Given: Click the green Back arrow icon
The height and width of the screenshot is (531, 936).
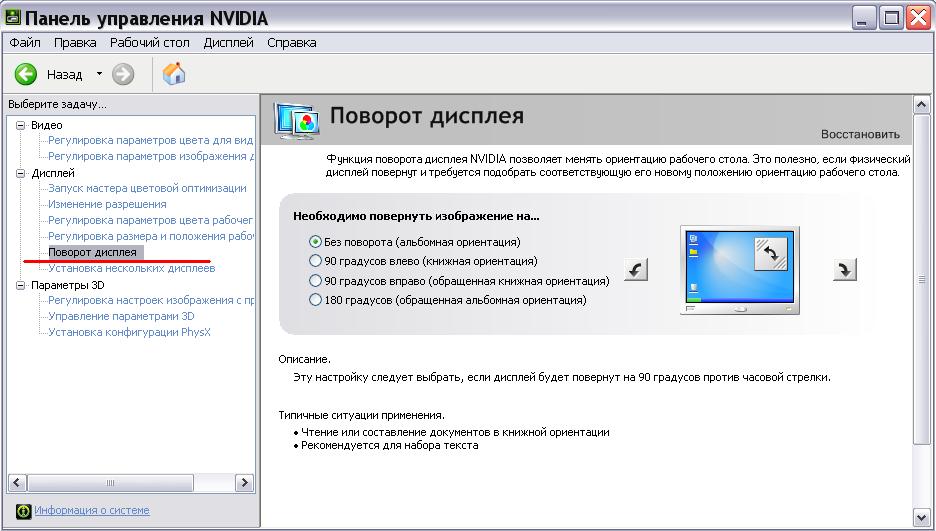Looking at the screenshot, I should (x=26, y=75).
